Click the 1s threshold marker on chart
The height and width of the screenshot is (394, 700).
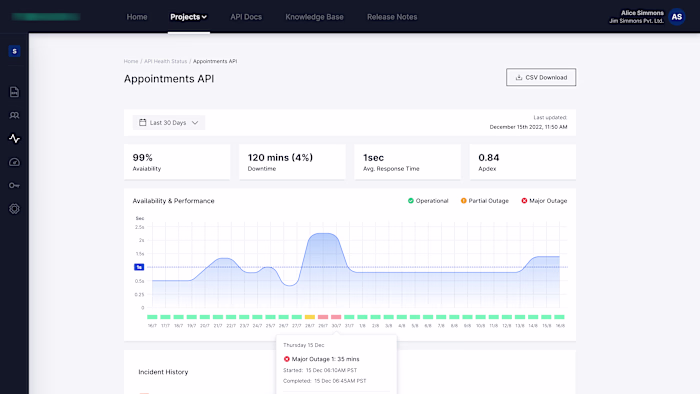[x=139, y=267]
